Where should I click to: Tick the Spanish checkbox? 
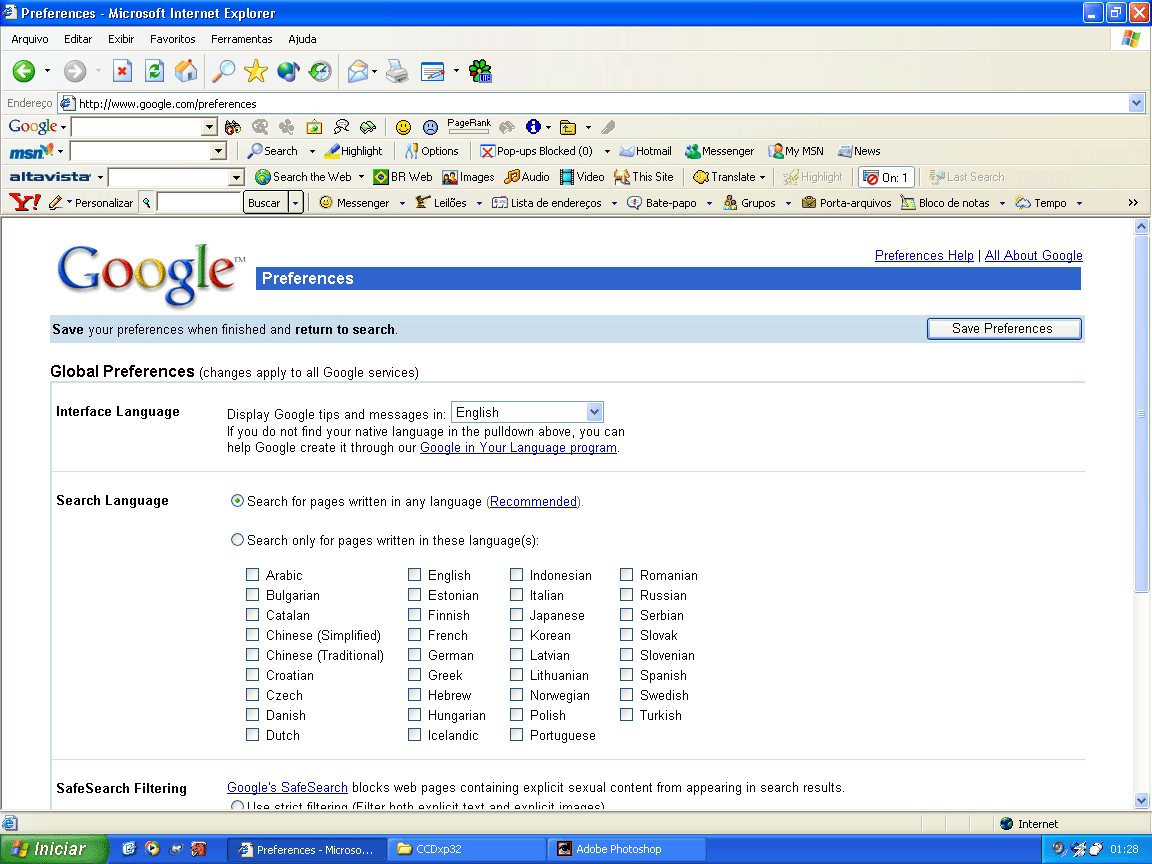tap(626, 674)
